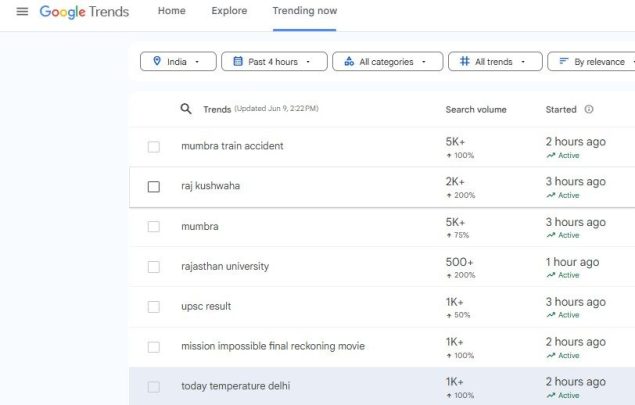Open the Past 4 hours time dropdown

[x=274, y=62]
